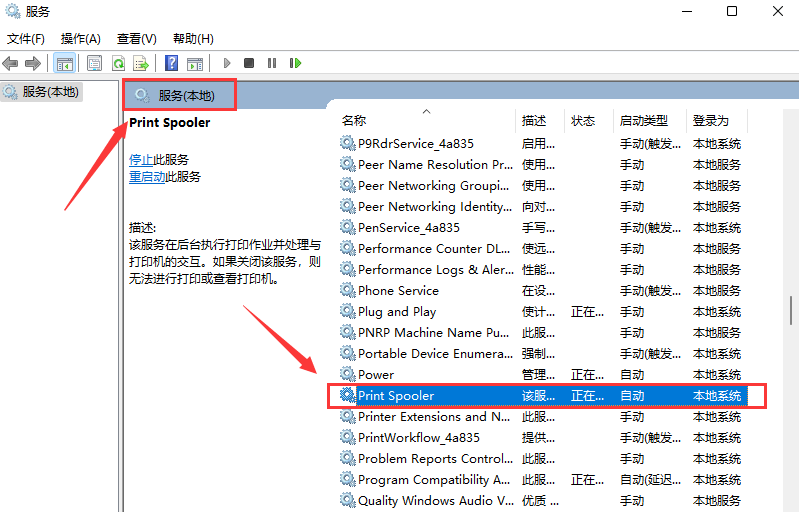Click gear icon beside P9RdrService_4a835
The height and width of the screenshot is (512, 799).
(348, 144)
